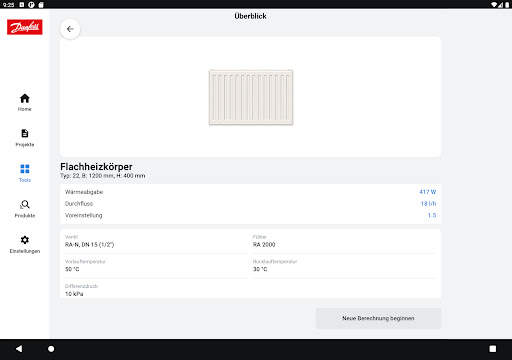The width and height of the screenshot is (512, 360).
Task: Click the Voreinstellung label
Action: pyautogui.click(x=84, y=215)
